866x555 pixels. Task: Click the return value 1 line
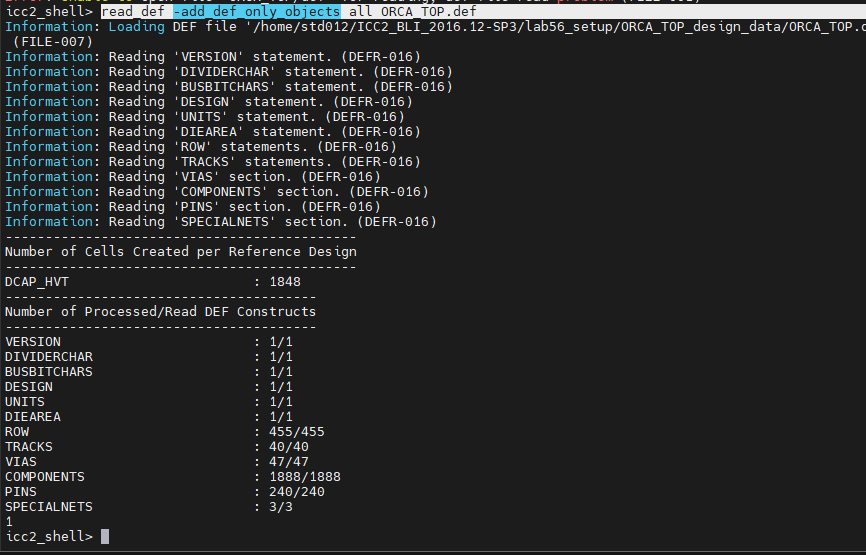point(9,521)
